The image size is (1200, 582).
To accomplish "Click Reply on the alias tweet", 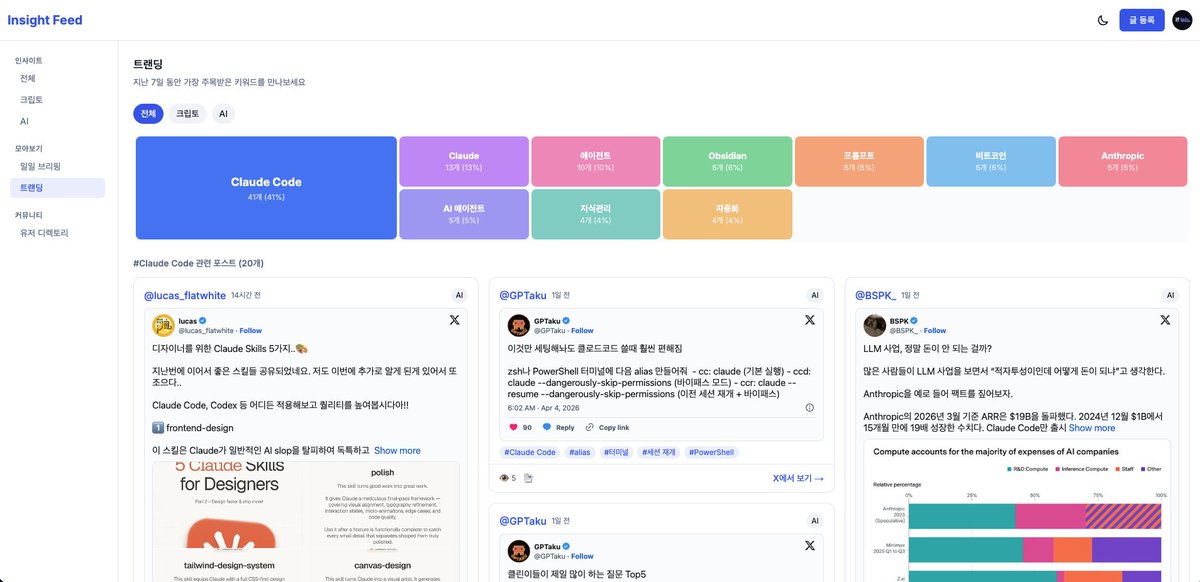I will (558, 427).
